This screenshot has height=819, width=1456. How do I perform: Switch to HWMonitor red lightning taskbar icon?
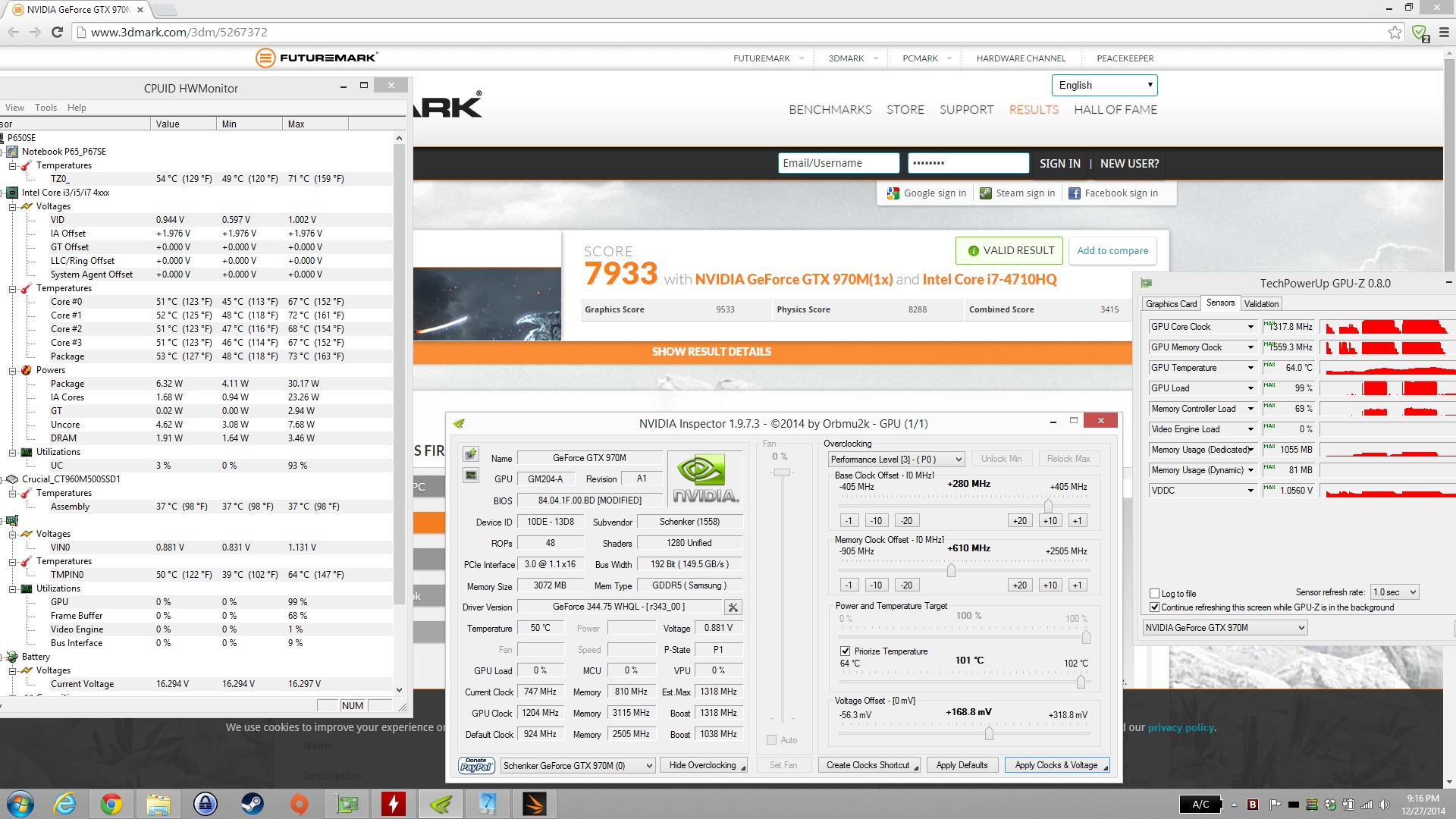tap(394, 804)
